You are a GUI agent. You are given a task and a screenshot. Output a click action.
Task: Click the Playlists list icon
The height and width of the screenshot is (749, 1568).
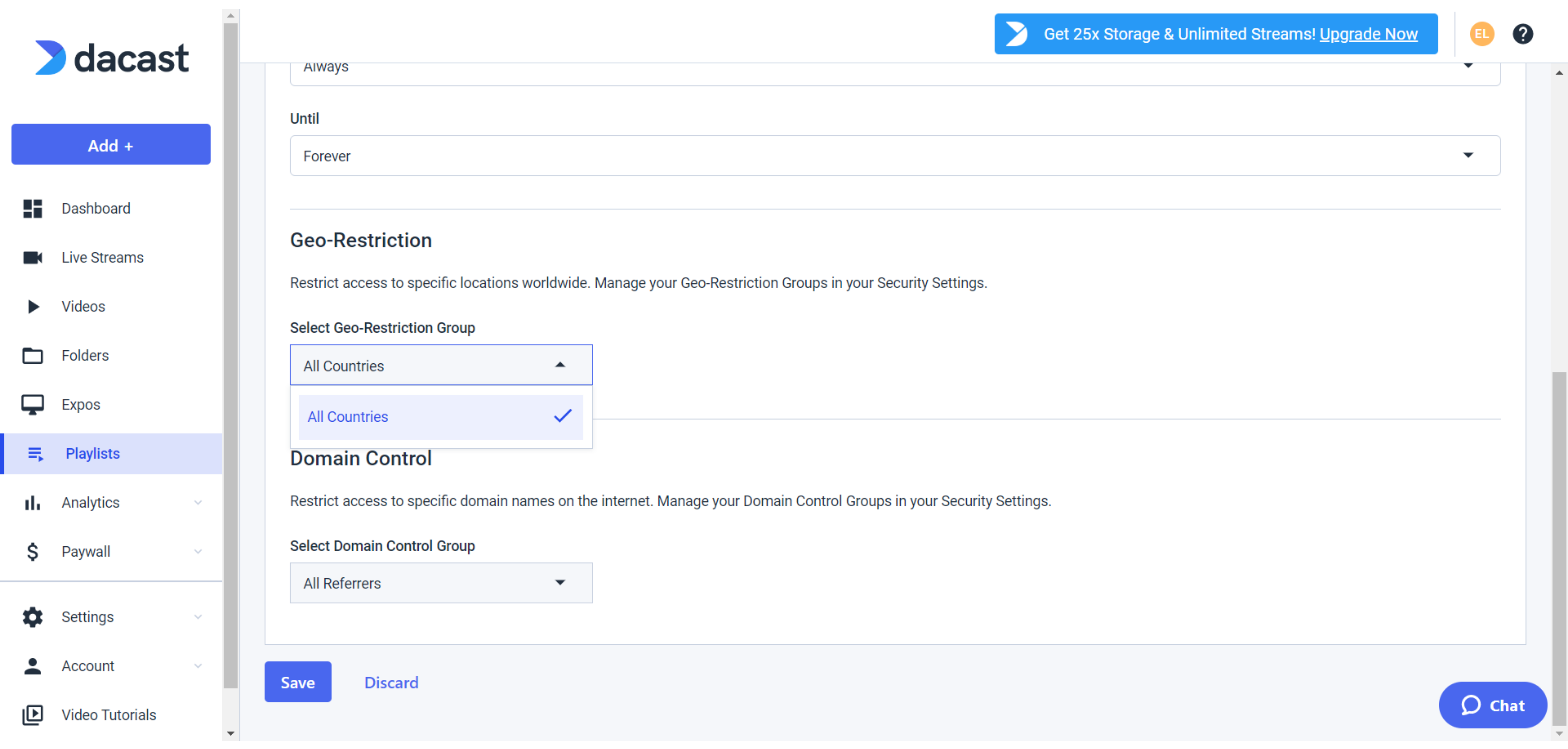[35, 454]
